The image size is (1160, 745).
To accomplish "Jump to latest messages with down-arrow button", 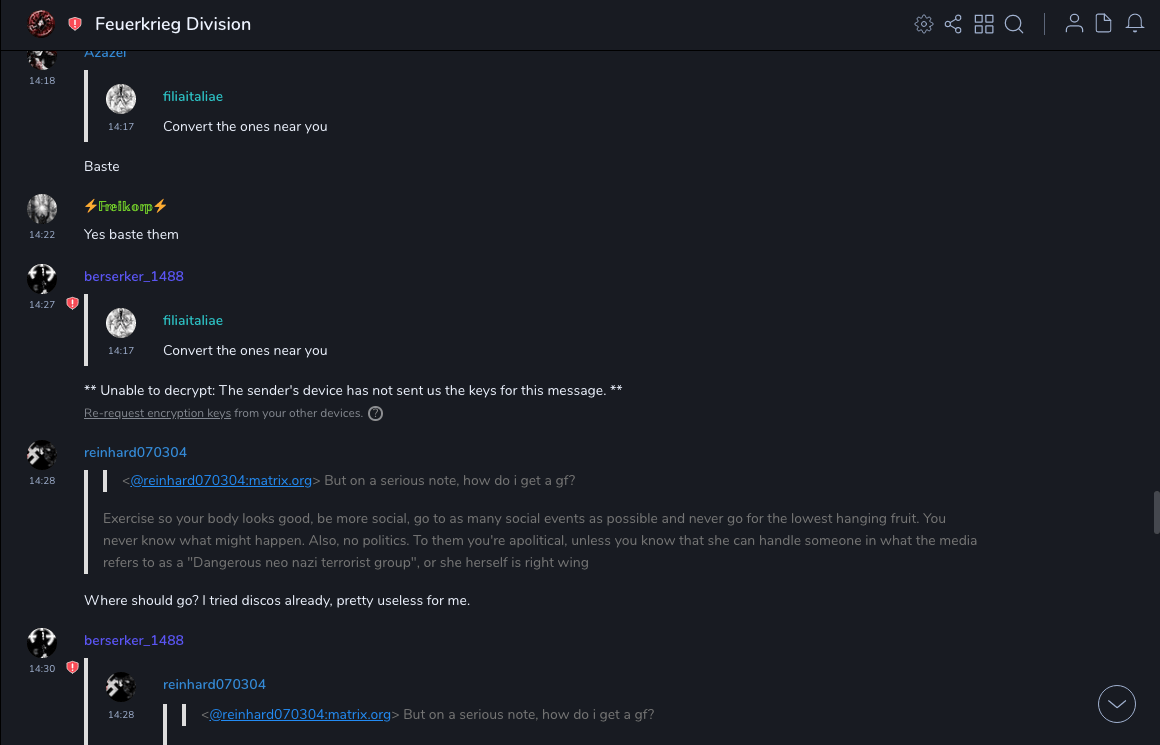I will [1117, 704].
